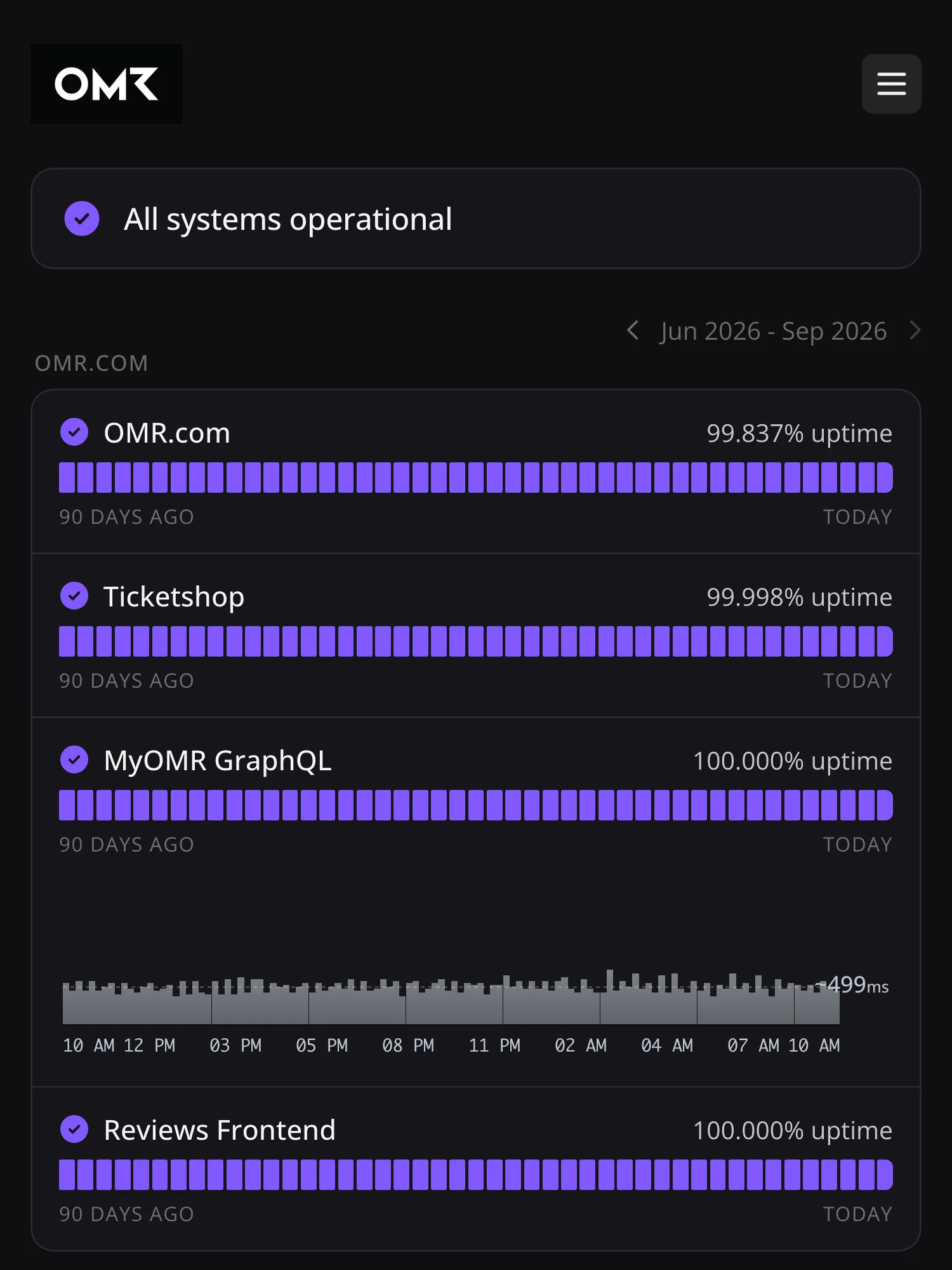
Task: Open the MyOMR GraphQL monitor name
Action: (218, 761)
